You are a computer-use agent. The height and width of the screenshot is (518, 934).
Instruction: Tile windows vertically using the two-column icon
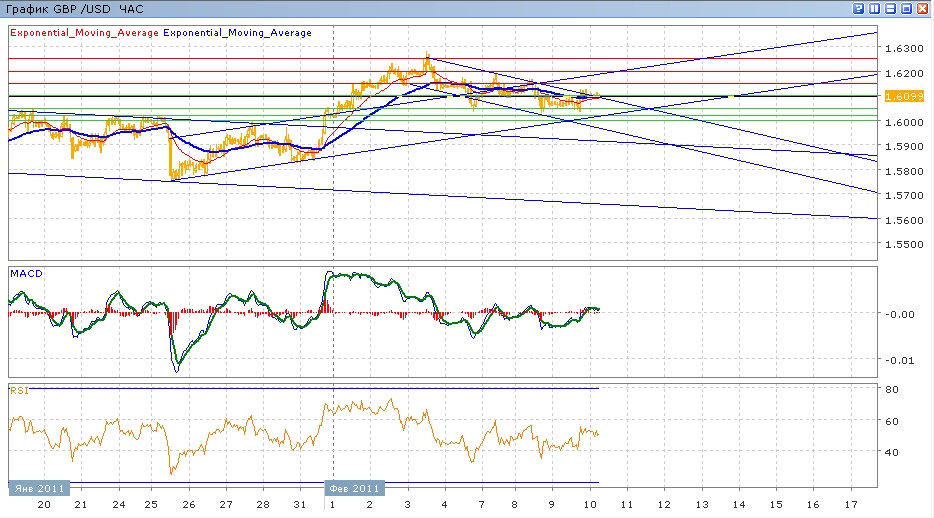[875, 8]
